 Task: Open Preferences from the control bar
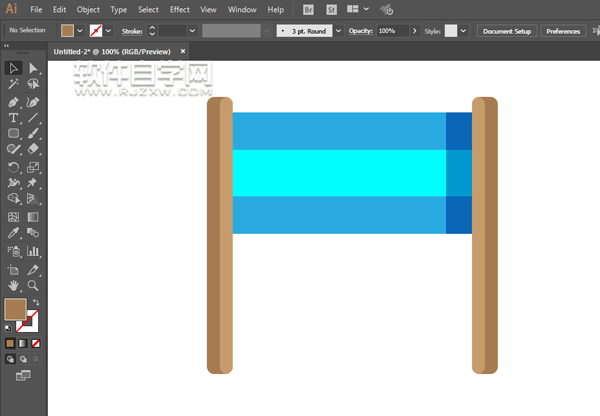(562, 31)
